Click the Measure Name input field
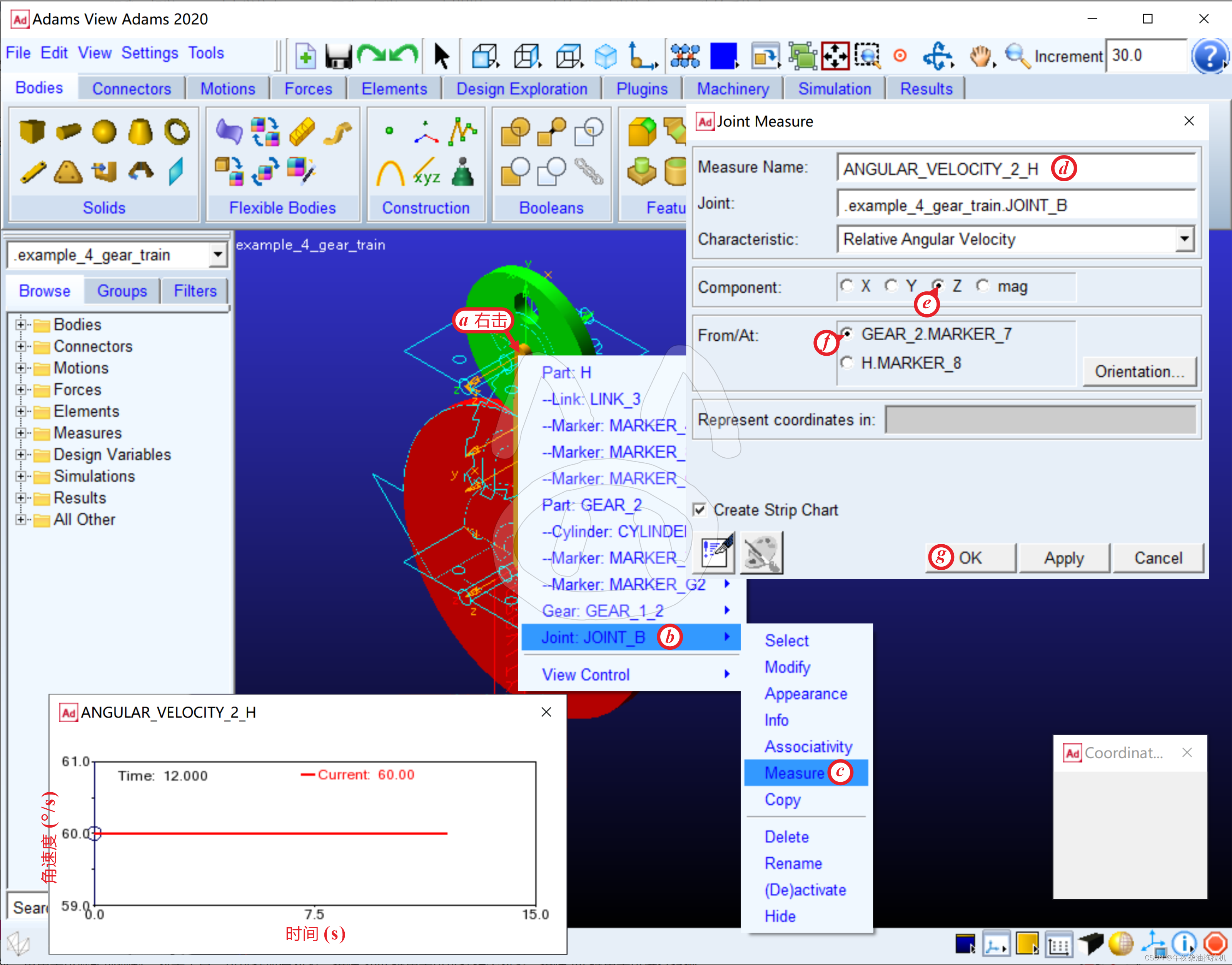 [1016, 168]
